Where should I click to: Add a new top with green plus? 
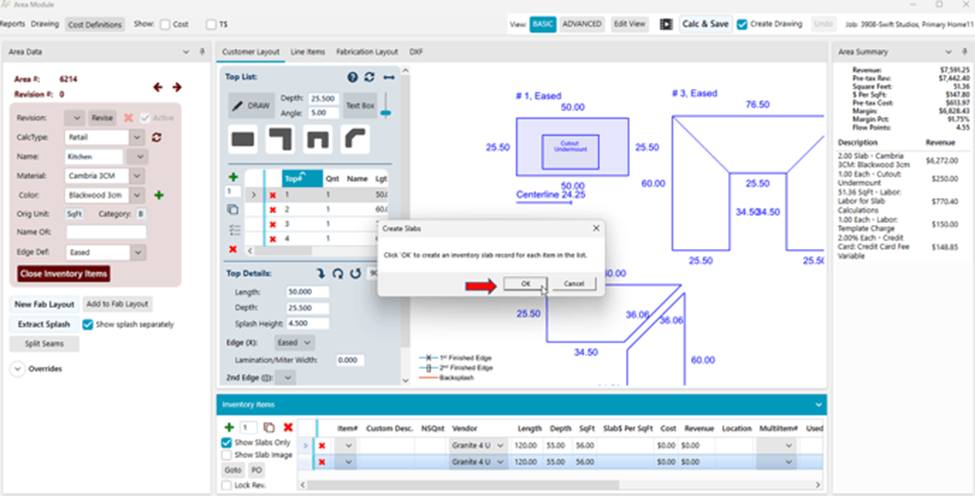[233, 177]
